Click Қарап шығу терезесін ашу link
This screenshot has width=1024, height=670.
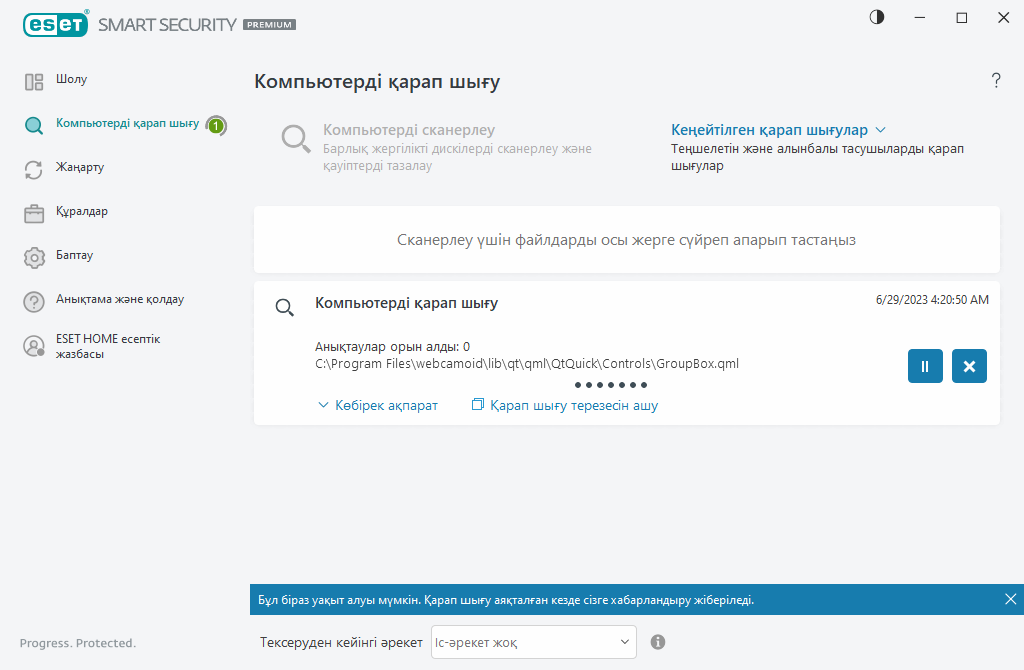click(565, 405)
